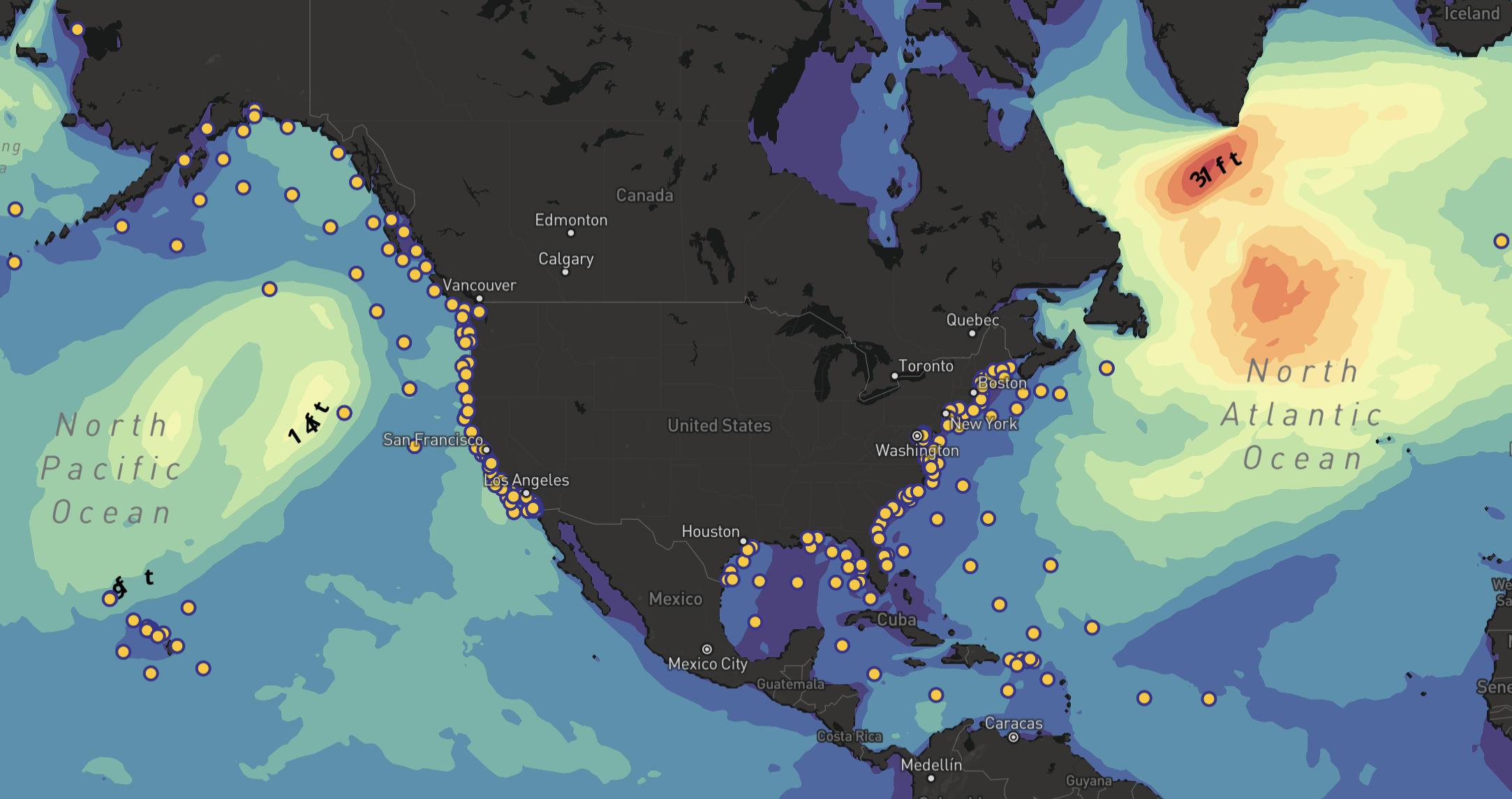Click isolated buoy marker southeast of Newfoundland
1512x799 pixels.
coord(1106,368)
